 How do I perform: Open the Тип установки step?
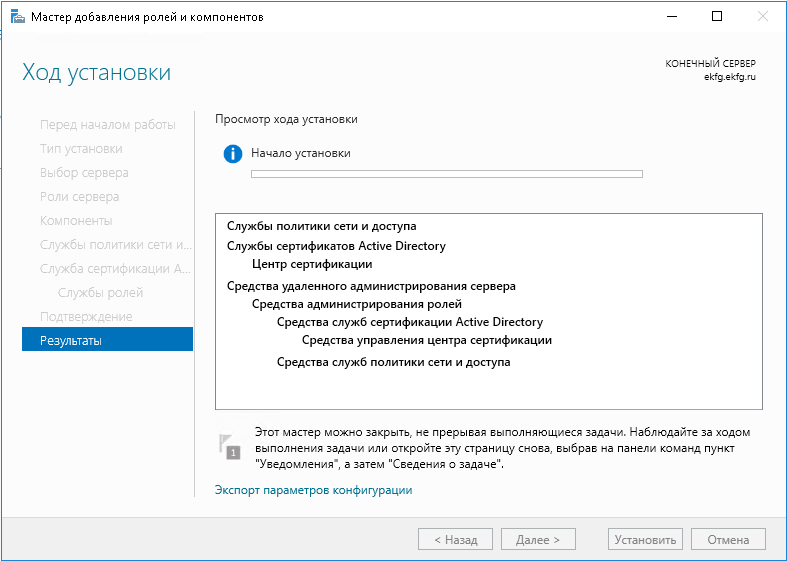tap(81, 149)
